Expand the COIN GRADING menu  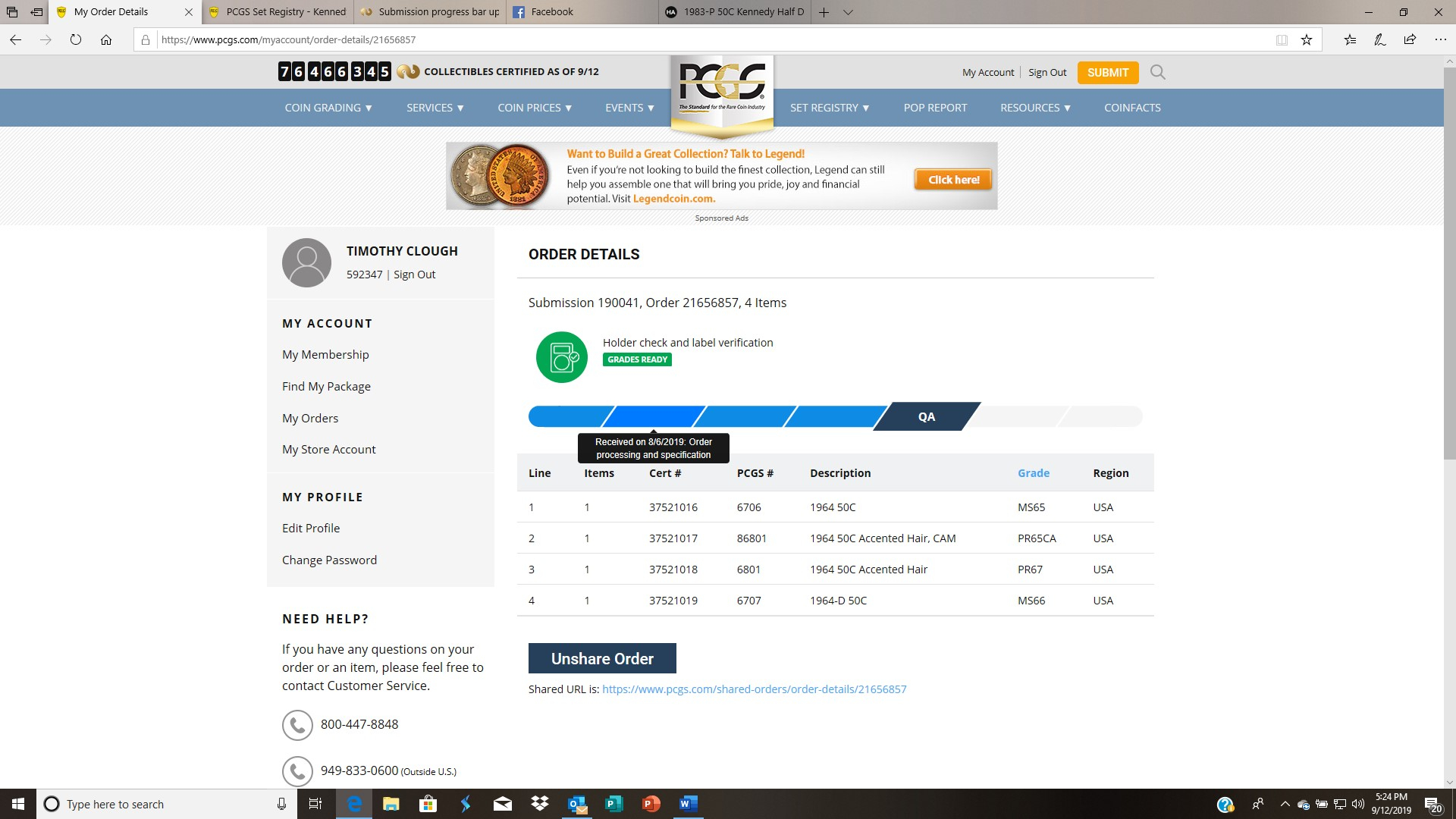[328, 108]
